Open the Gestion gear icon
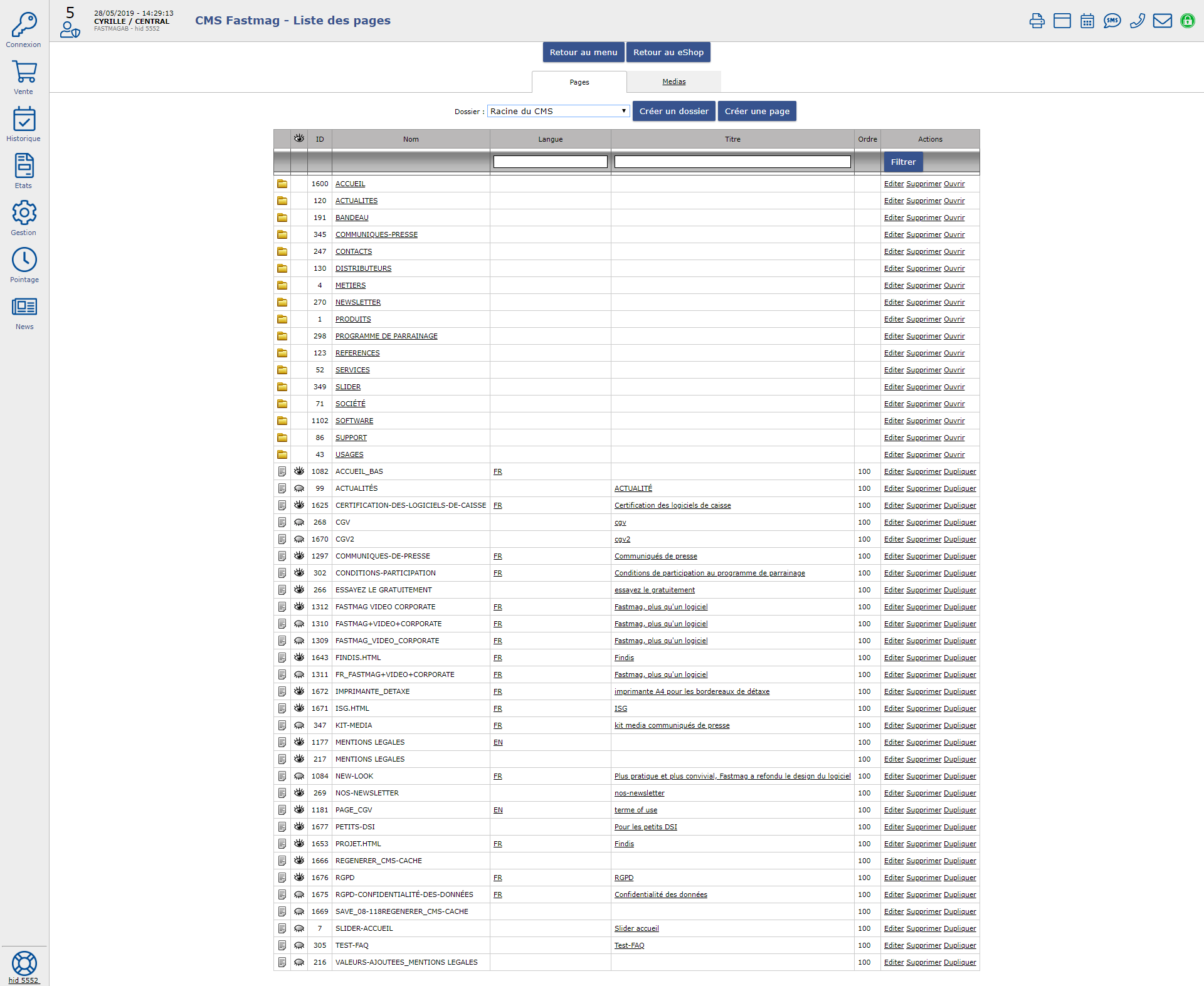1204x986 pixels. (x=24, y=212)
